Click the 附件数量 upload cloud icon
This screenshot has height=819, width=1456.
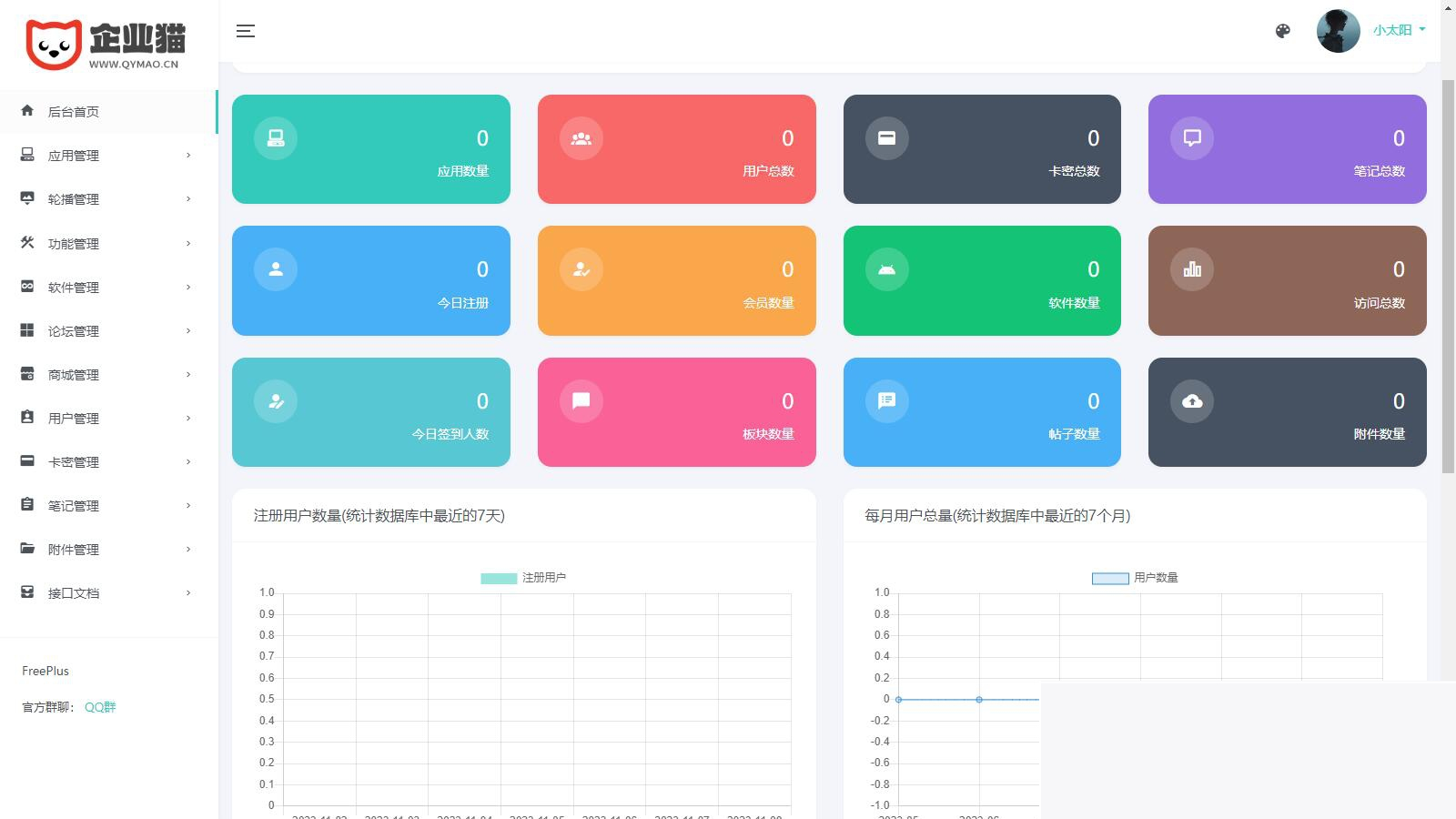coord(1191,400)
